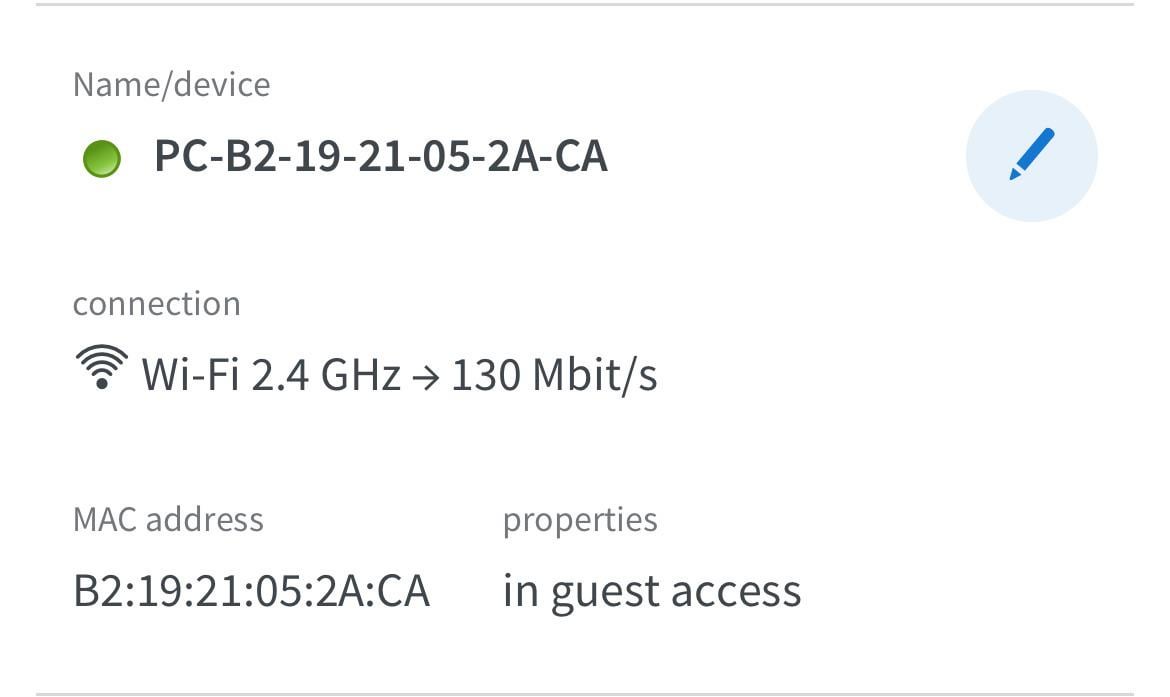Click the Wi-Fi signal icon
This screenshot has height=697, width=1170.
tap(101, 368)
